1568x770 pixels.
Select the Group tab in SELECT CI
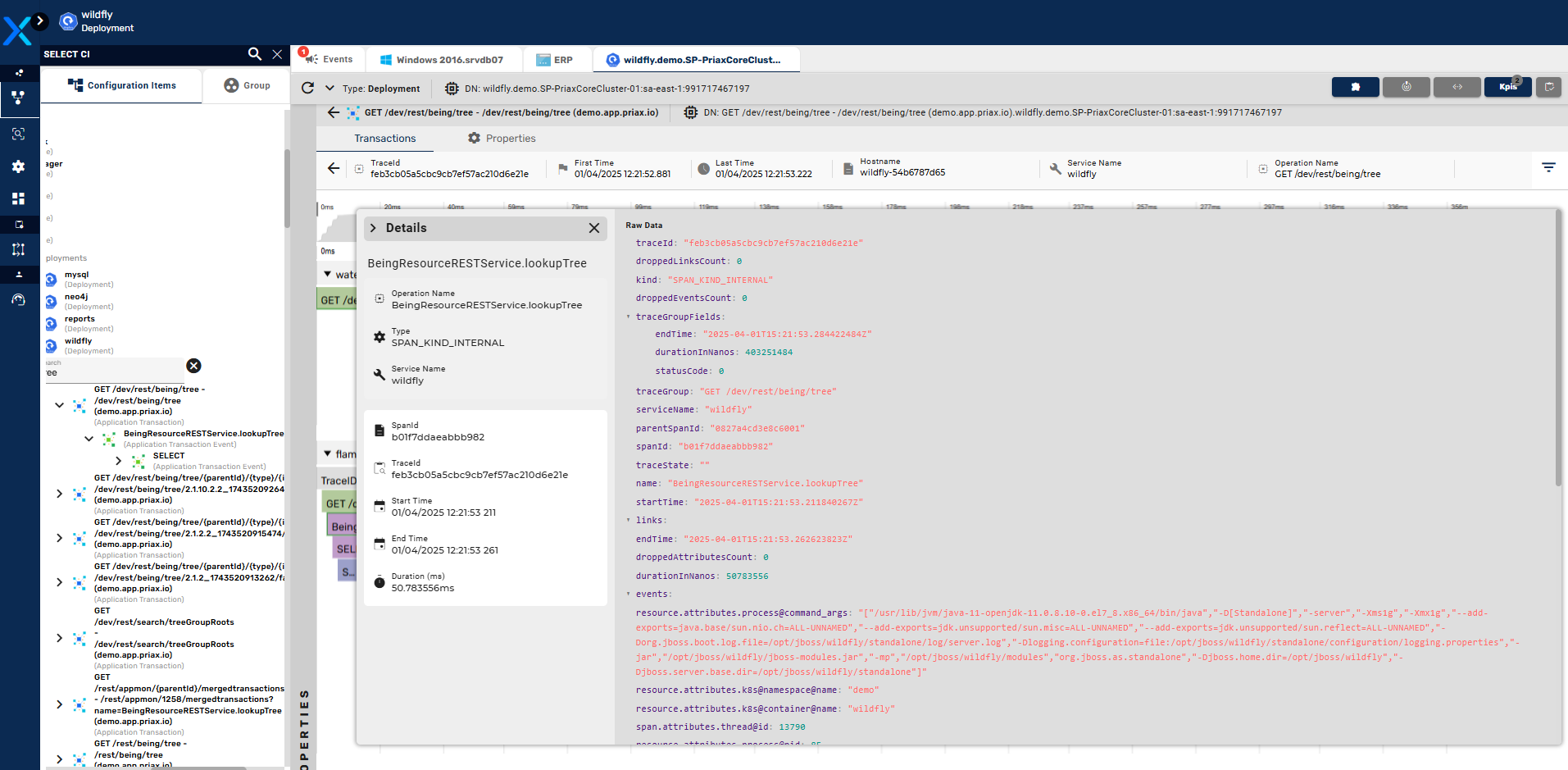(x=247, y=85)
